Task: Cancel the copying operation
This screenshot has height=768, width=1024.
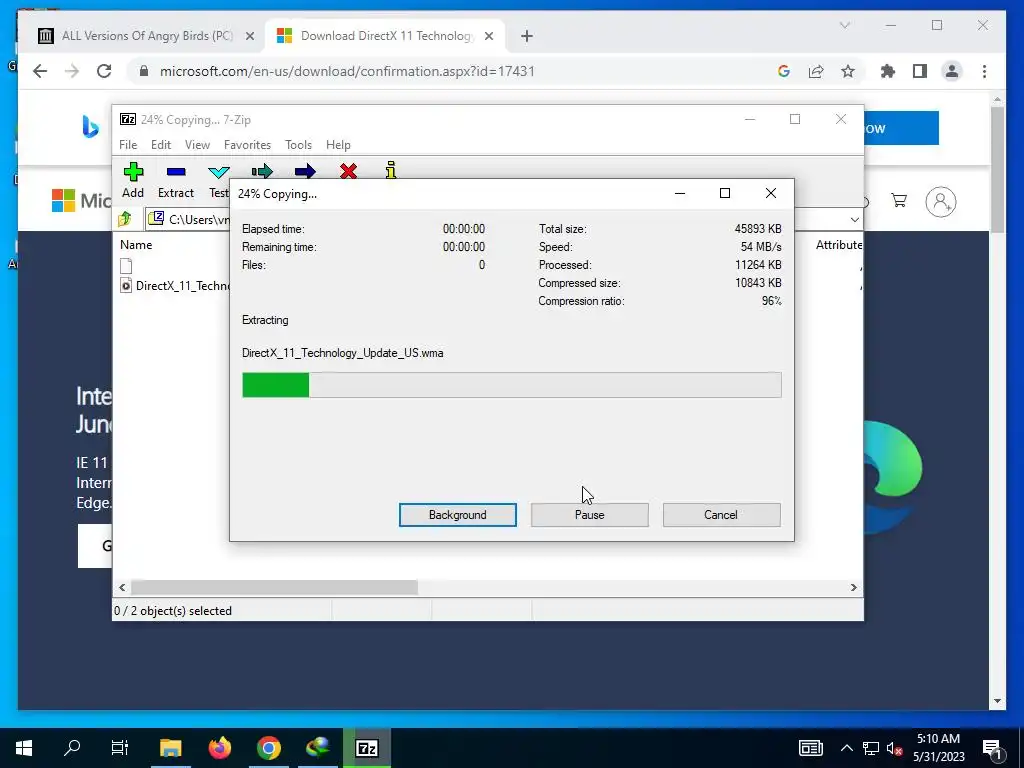Action: point(721,515)
